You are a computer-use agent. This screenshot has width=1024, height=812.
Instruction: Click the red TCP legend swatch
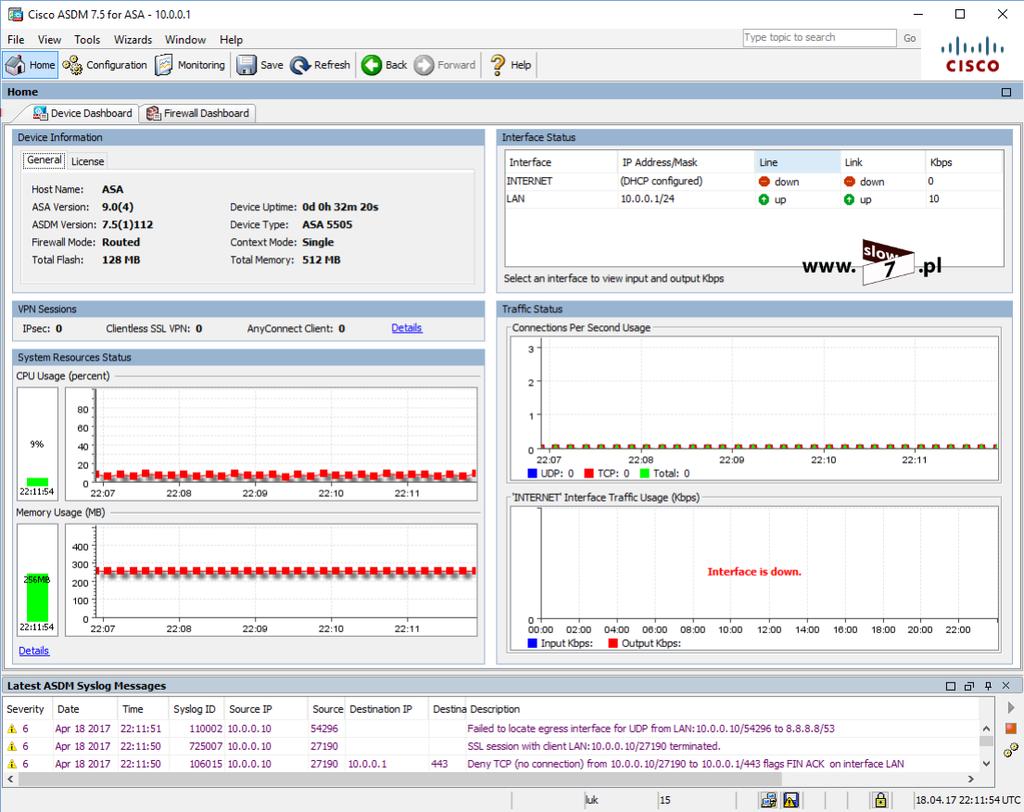click(588, 474)
